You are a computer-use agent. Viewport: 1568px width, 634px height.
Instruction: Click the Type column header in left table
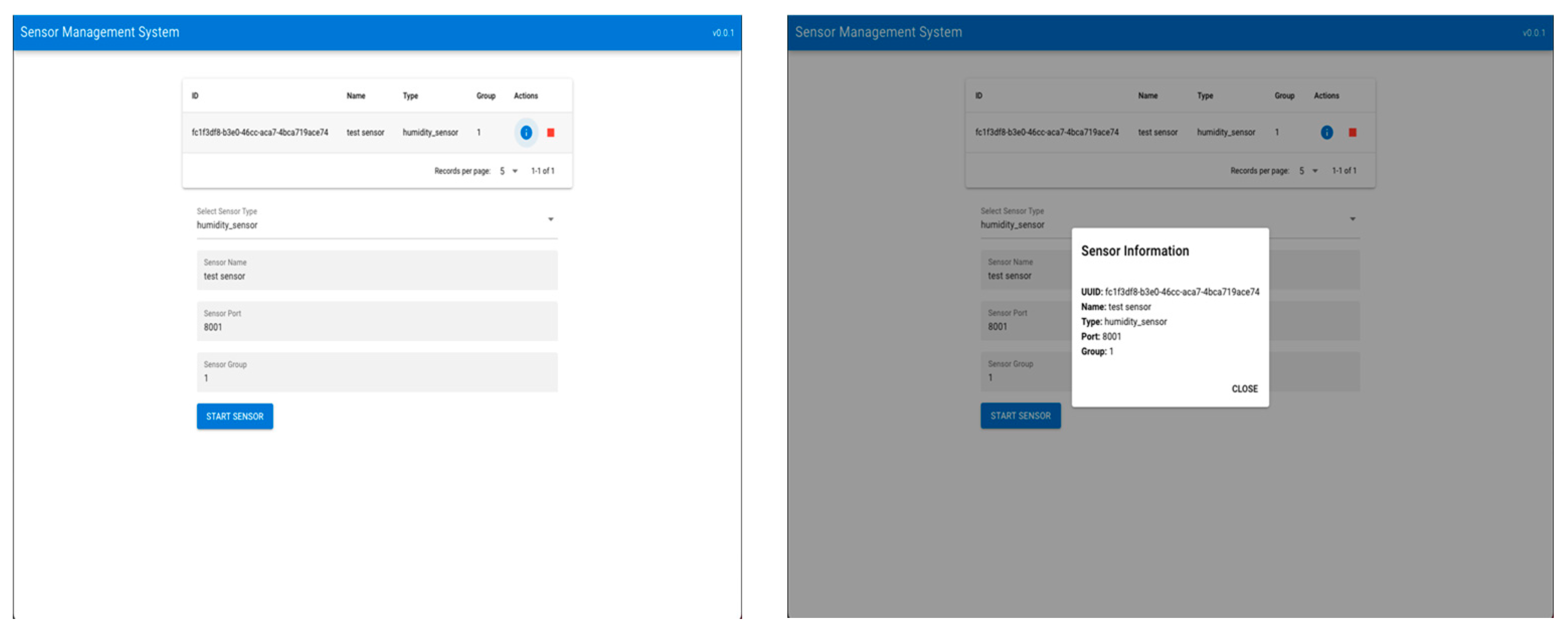[x=410, y=96]
